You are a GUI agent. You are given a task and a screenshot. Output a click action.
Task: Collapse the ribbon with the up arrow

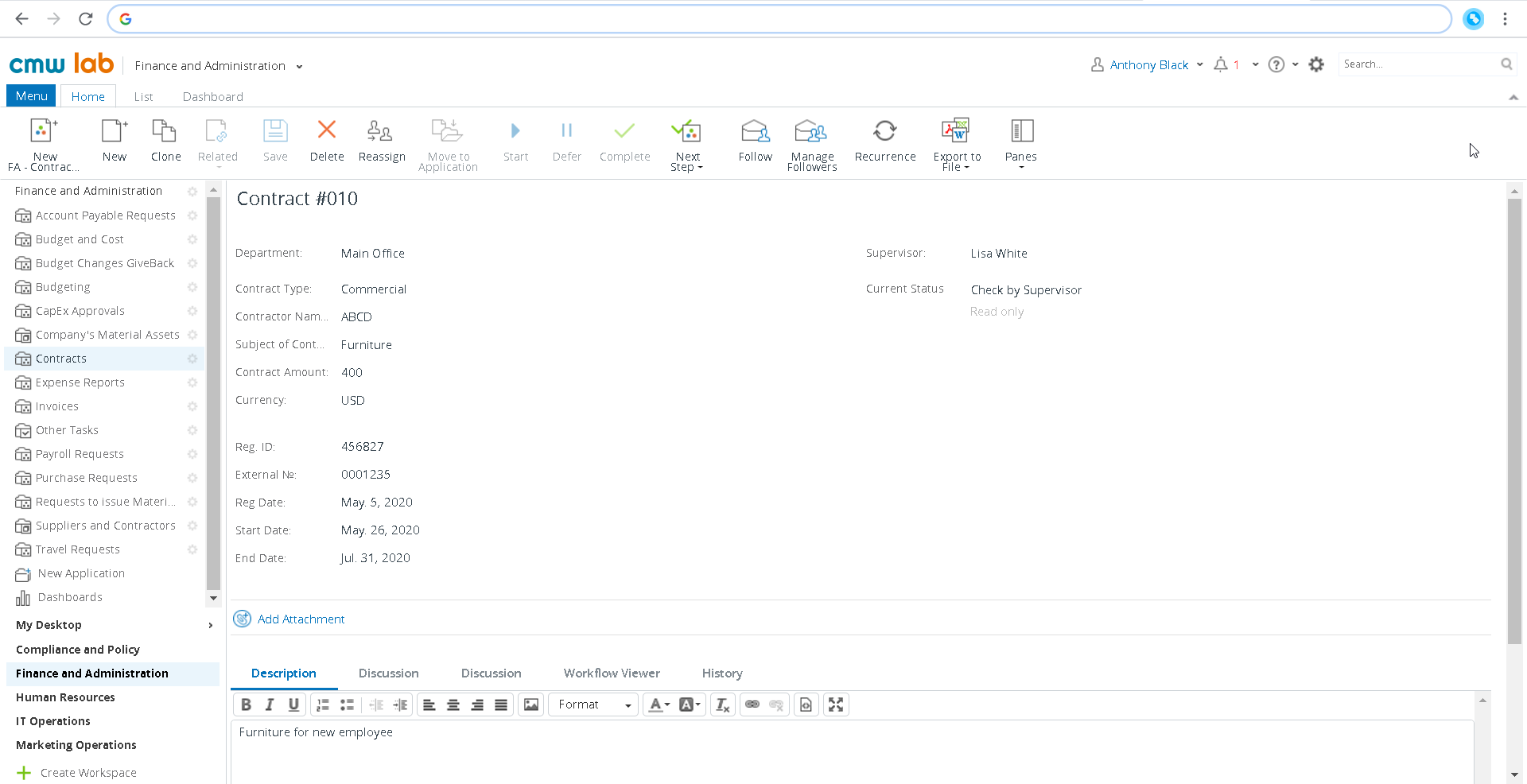click(1513, 97)
